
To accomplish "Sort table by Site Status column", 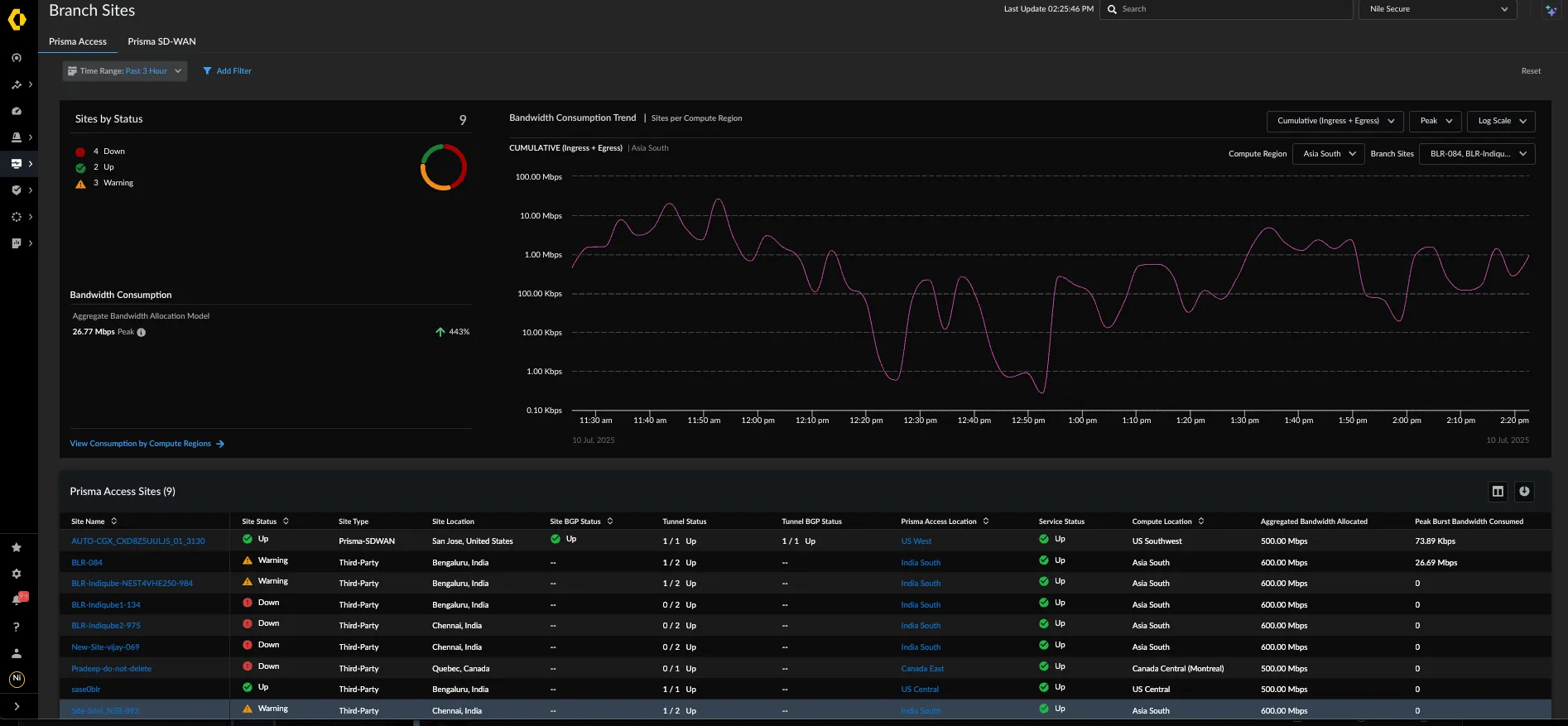I will coord(286,522).
